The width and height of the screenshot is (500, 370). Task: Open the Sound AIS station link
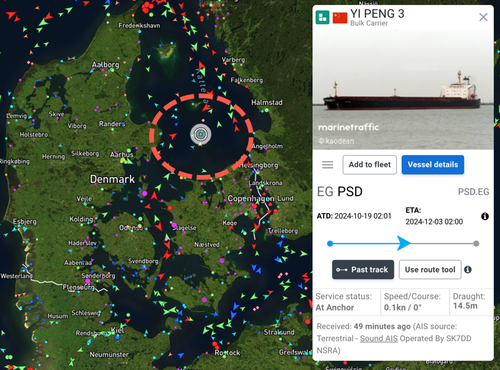pyautogui.click(x=379, y=338)
